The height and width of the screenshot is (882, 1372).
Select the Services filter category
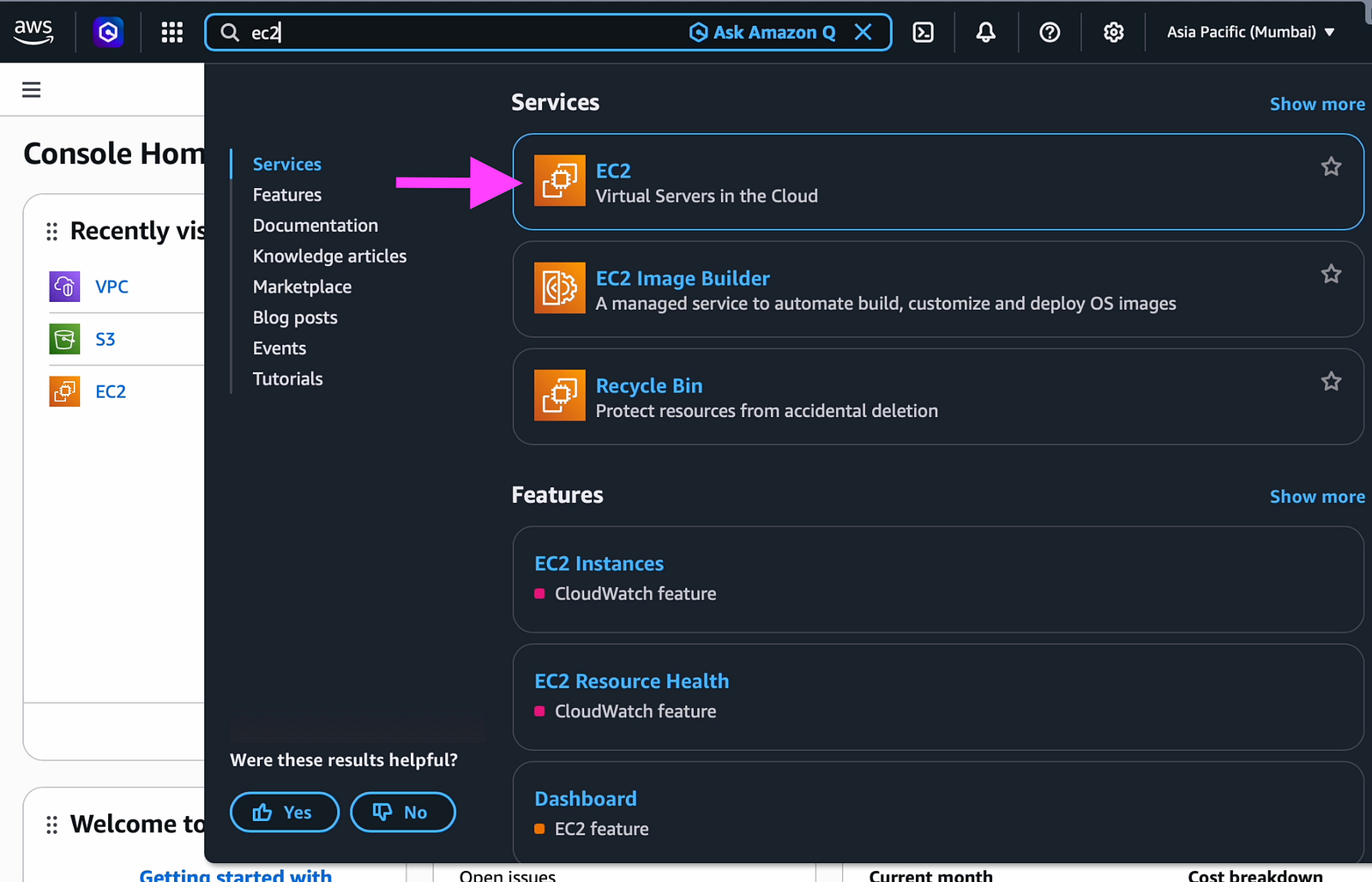[x=287, y=164]
